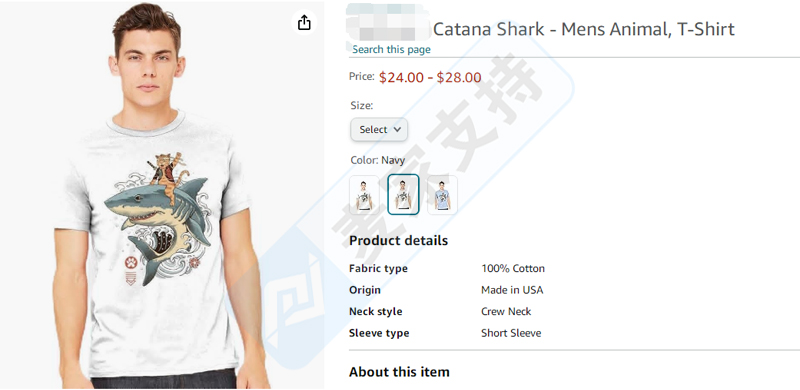Open the Size Select dropdown

379,130
